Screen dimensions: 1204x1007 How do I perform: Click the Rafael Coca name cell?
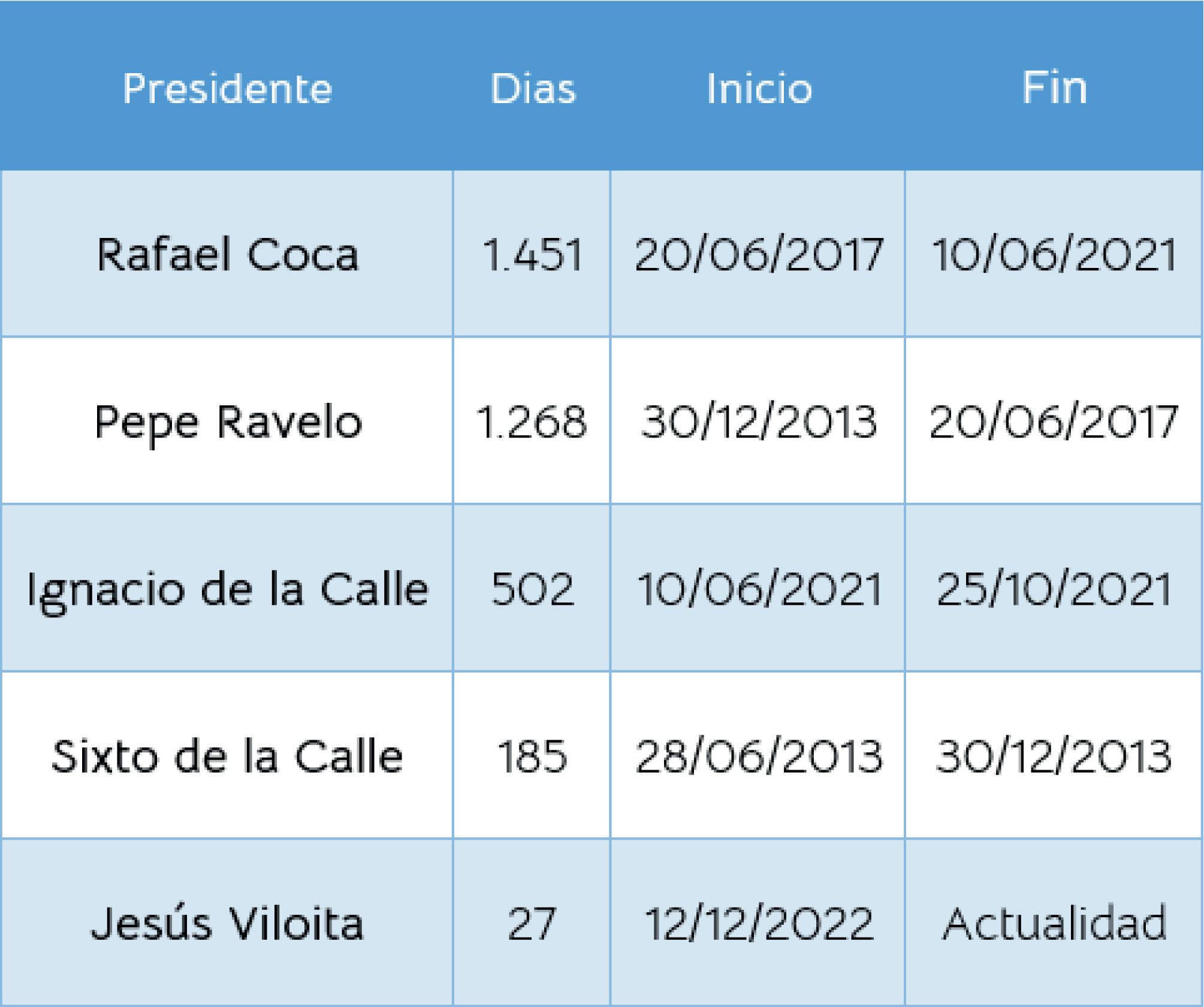coord(227,254)
